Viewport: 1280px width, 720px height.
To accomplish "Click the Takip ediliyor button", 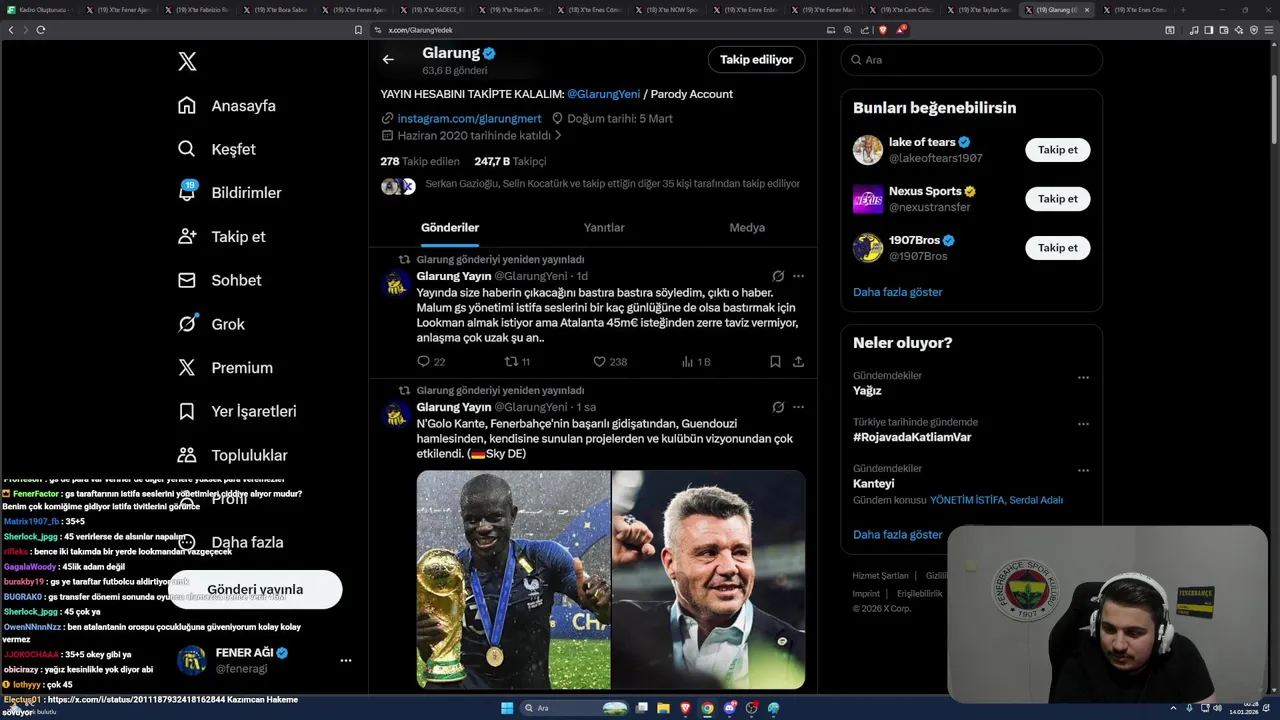I will (x=757, y=60).
